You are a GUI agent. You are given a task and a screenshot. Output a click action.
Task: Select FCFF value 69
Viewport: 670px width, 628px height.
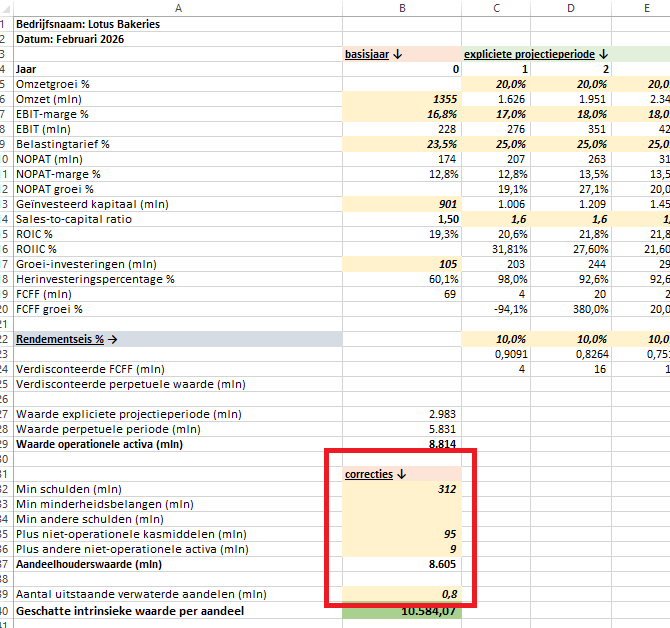click(402, 294)
